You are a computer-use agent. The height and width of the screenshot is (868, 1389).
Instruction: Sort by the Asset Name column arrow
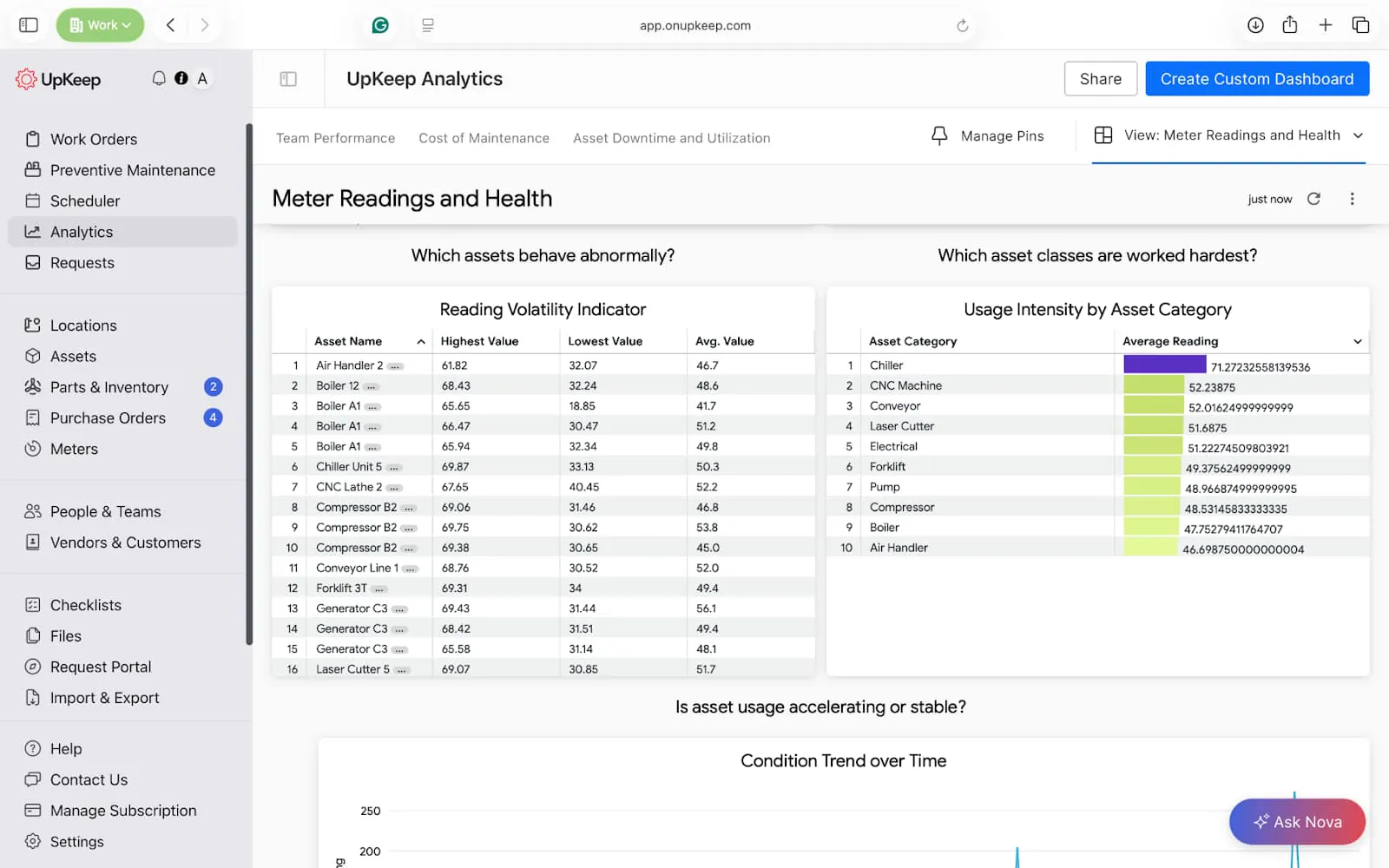(x=421, y=342)
